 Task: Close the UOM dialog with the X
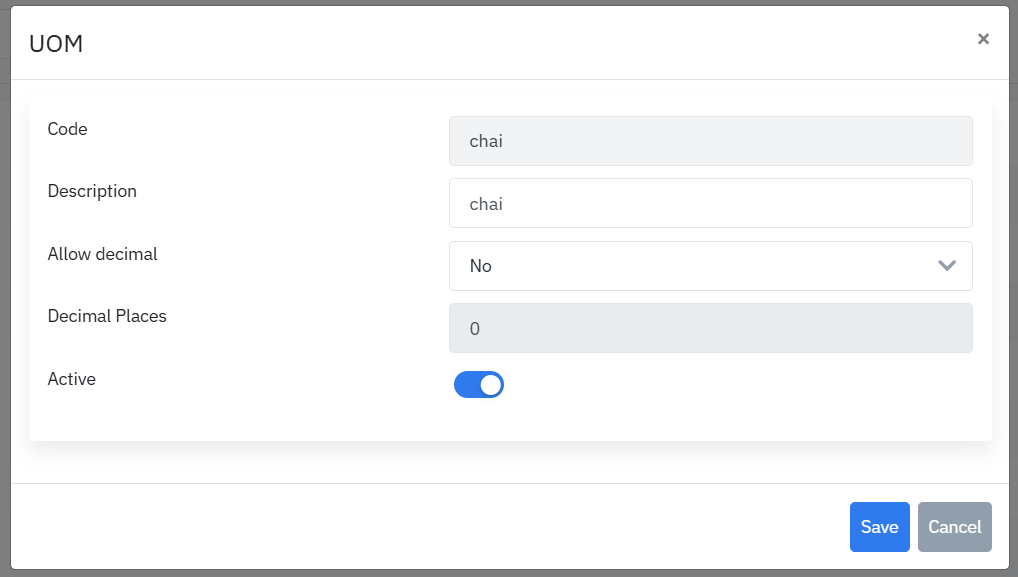click(983, 39)
